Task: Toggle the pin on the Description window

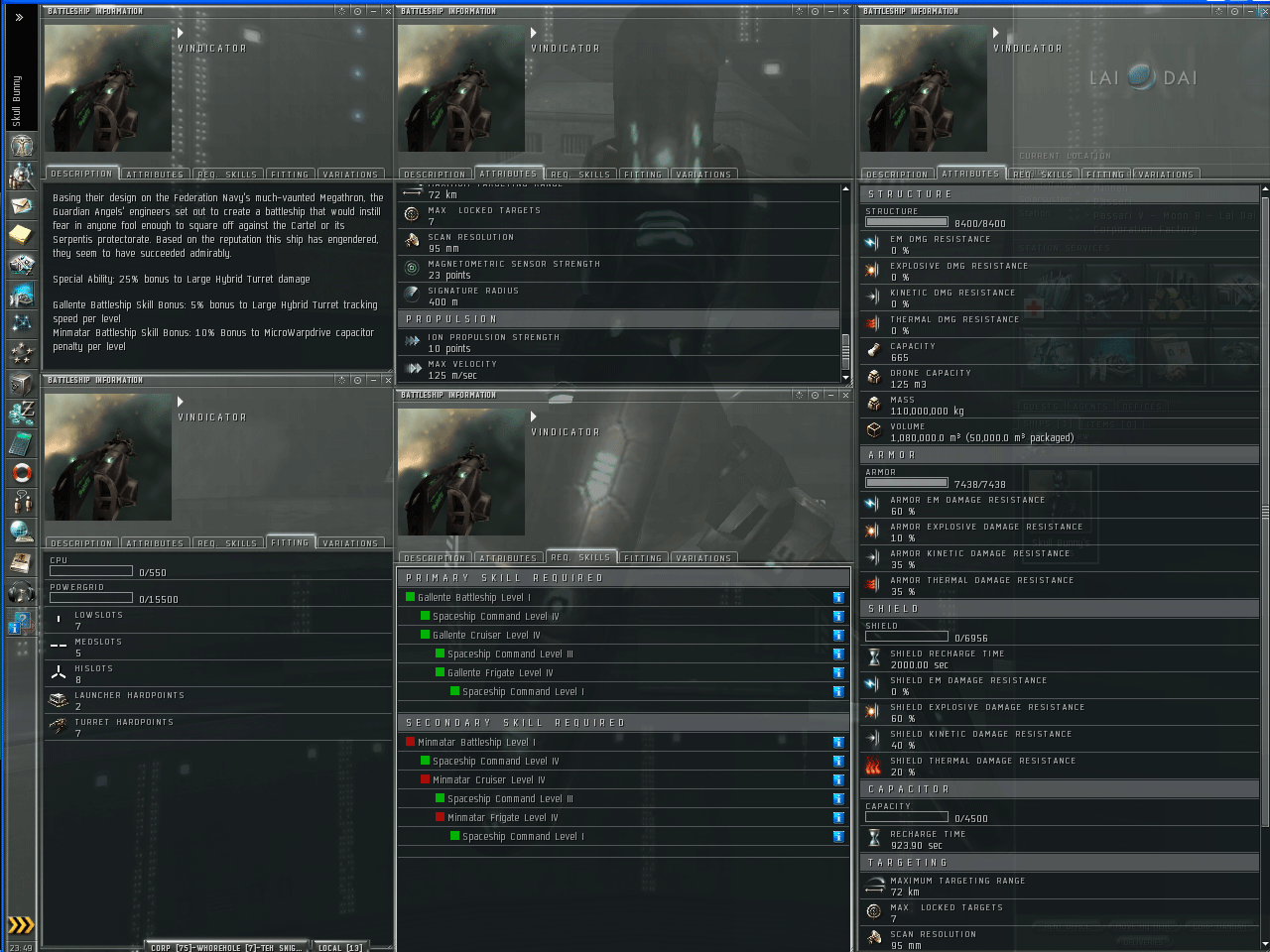Action: [x=357, y=11]
